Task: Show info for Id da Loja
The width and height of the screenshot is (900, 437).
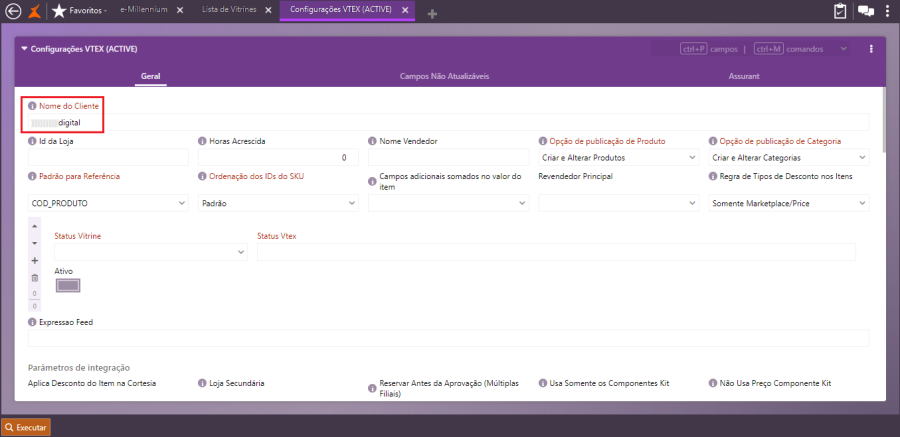Action: click(32, 141)
